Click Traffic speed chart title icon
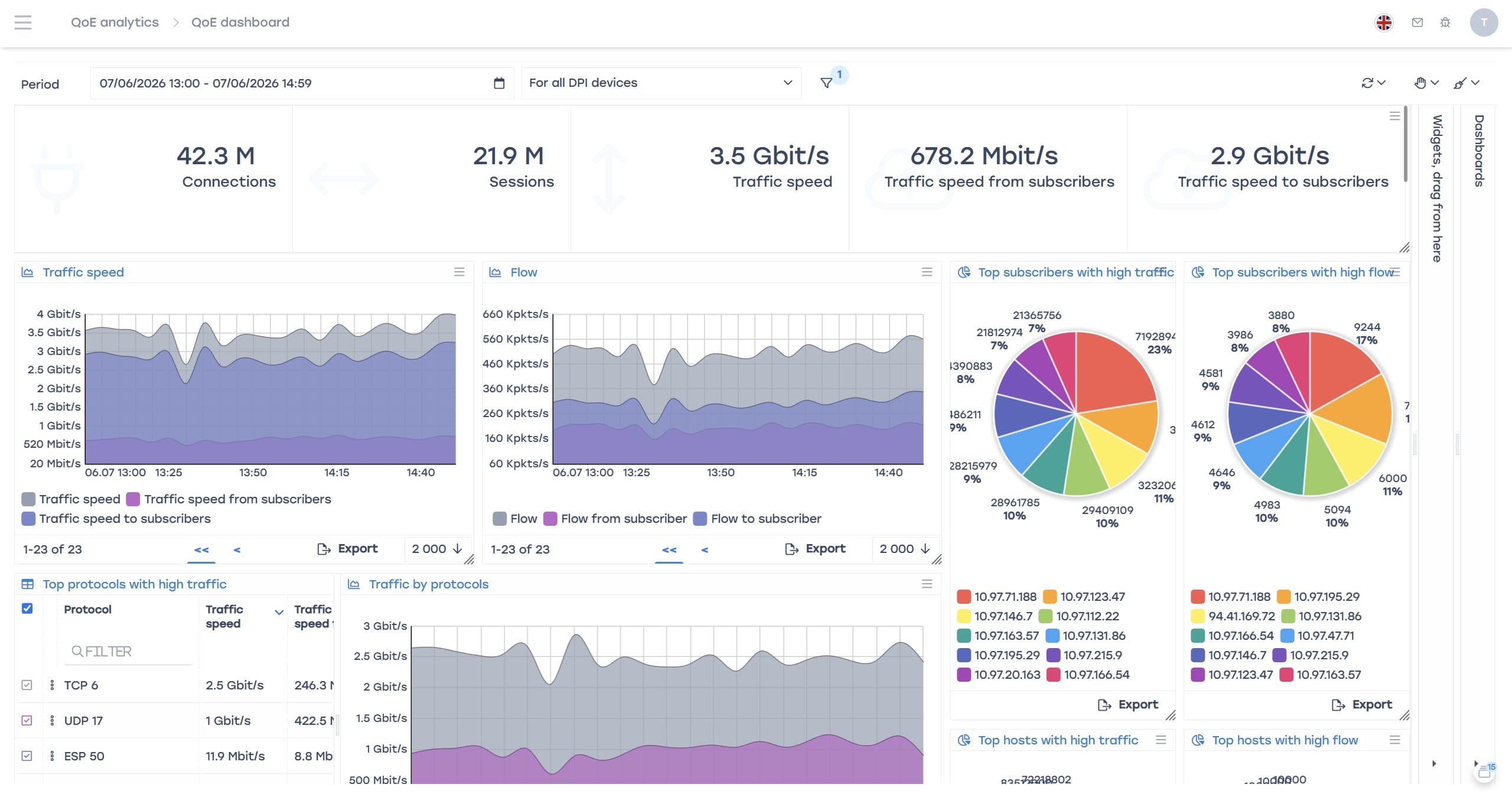1512x794 pixels. point(27,272)
